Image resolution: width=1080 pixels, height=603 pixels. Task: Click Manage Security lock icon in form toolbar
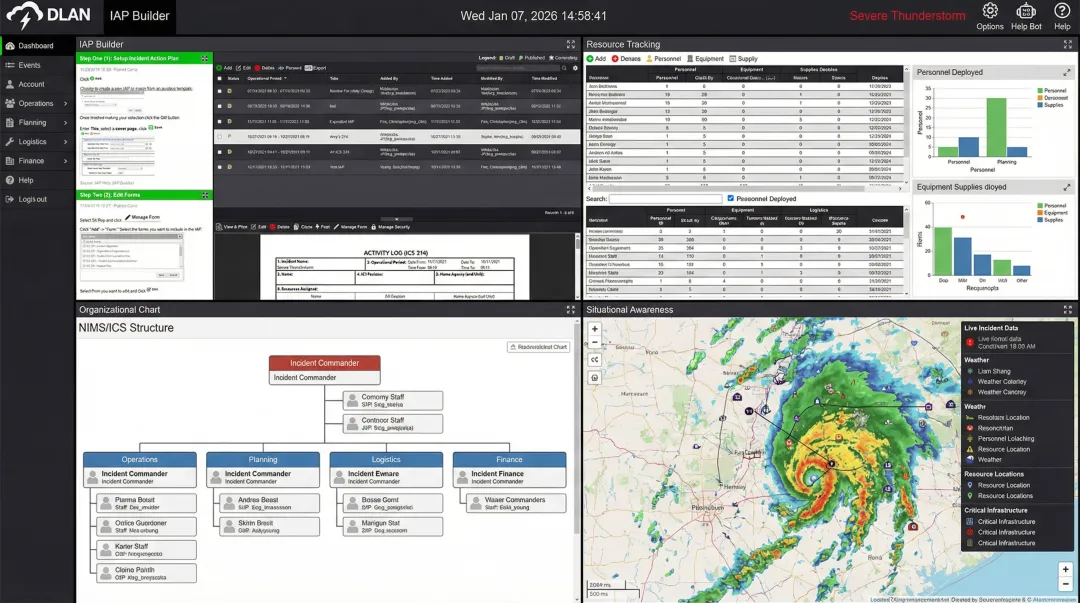click(372, 227)
